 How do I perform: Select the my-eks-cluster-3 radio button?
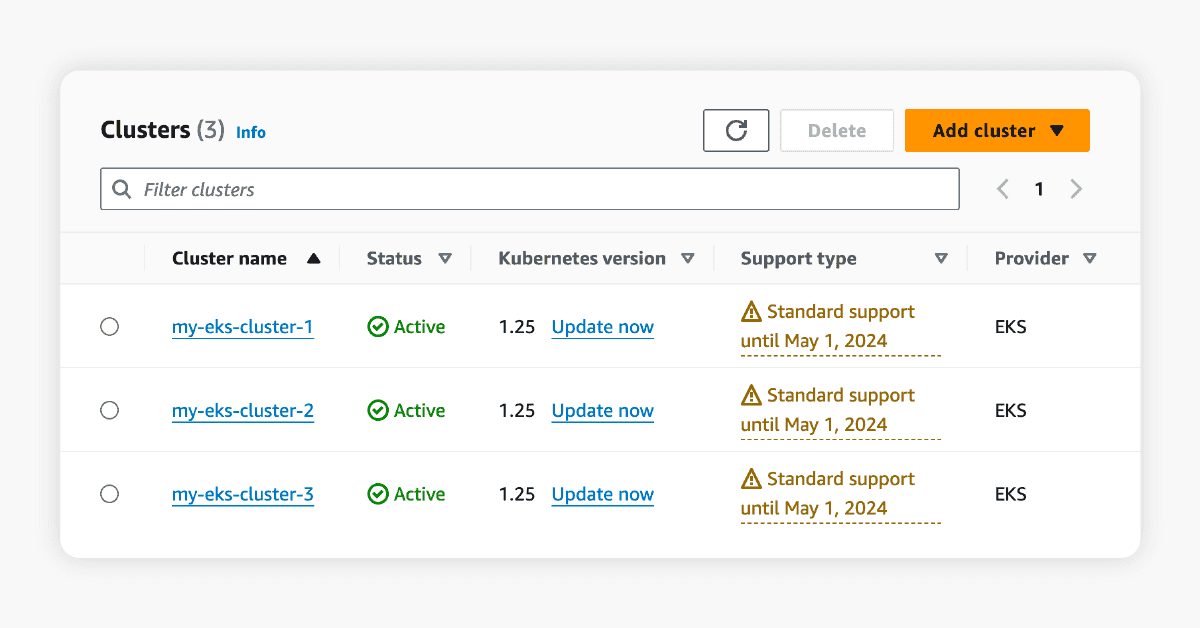tap(110, 494)
